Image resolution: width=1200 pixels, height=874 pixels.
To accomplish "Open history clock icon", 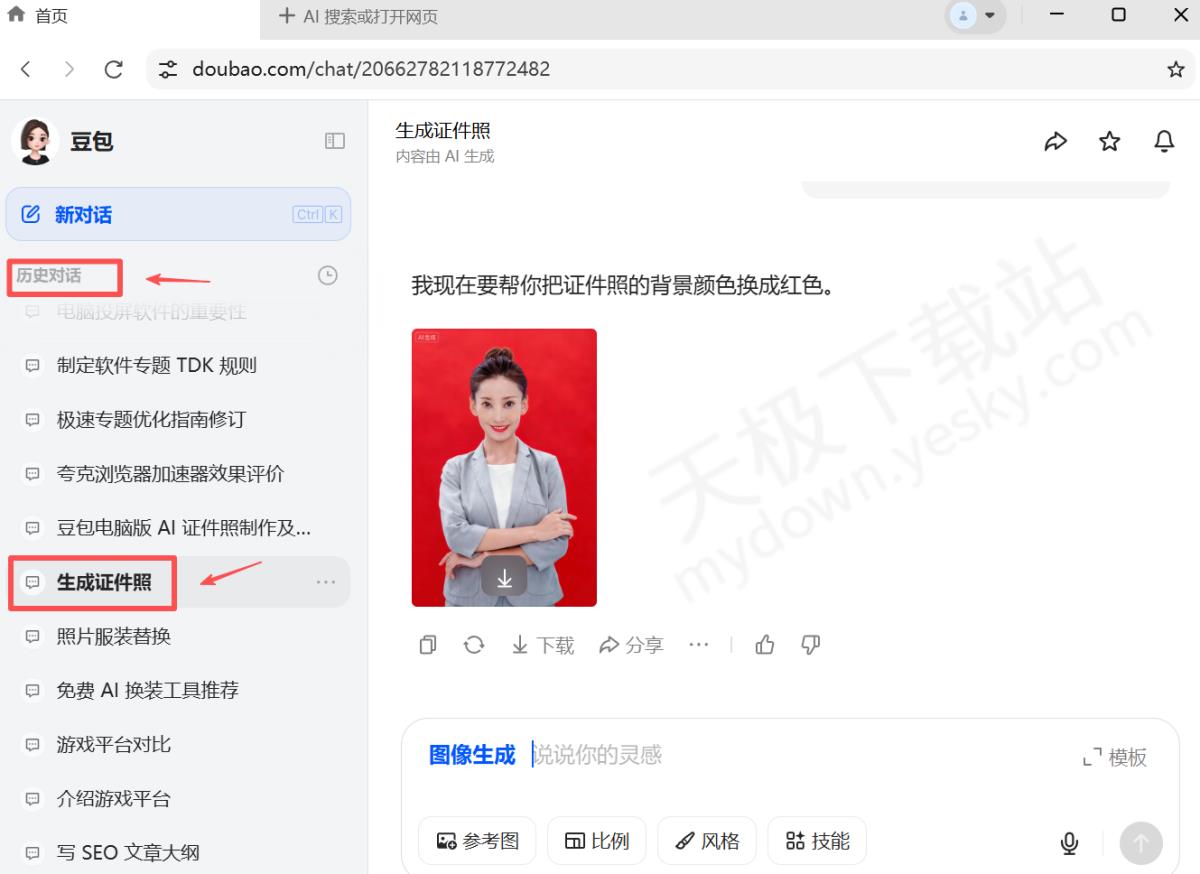I will [x=327, y=275].
